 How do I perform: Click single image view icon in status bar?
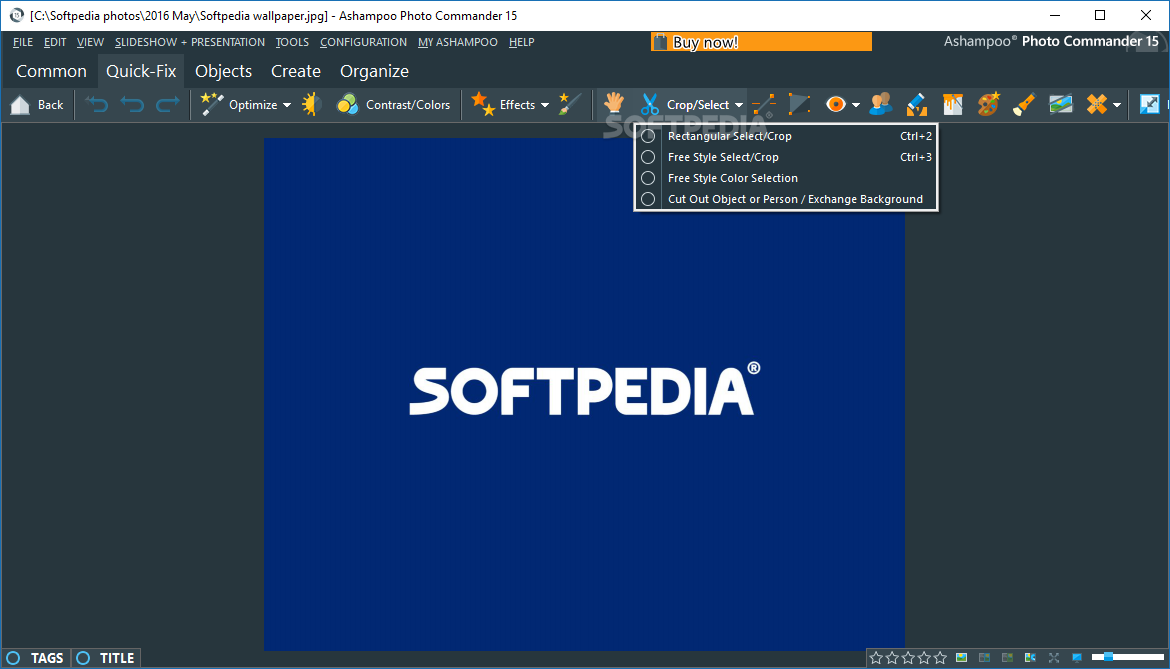962,658
